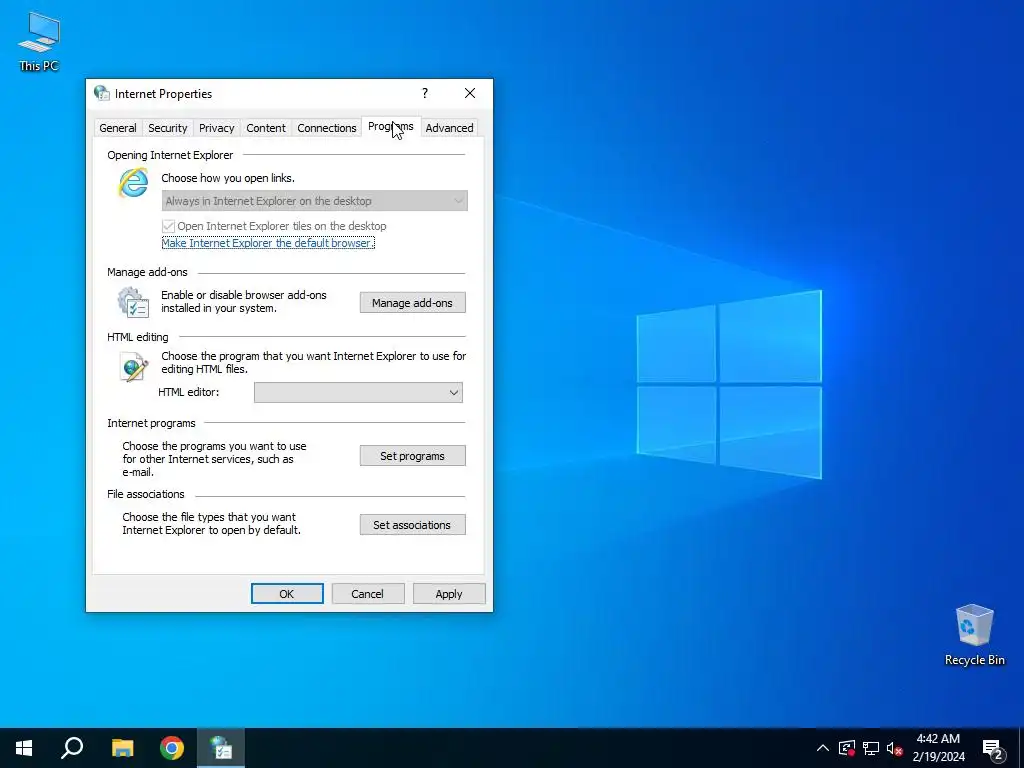Launch Google Chrome from the taskbar
Screen dimensions: 1024x768
click(x=172, y=748)
